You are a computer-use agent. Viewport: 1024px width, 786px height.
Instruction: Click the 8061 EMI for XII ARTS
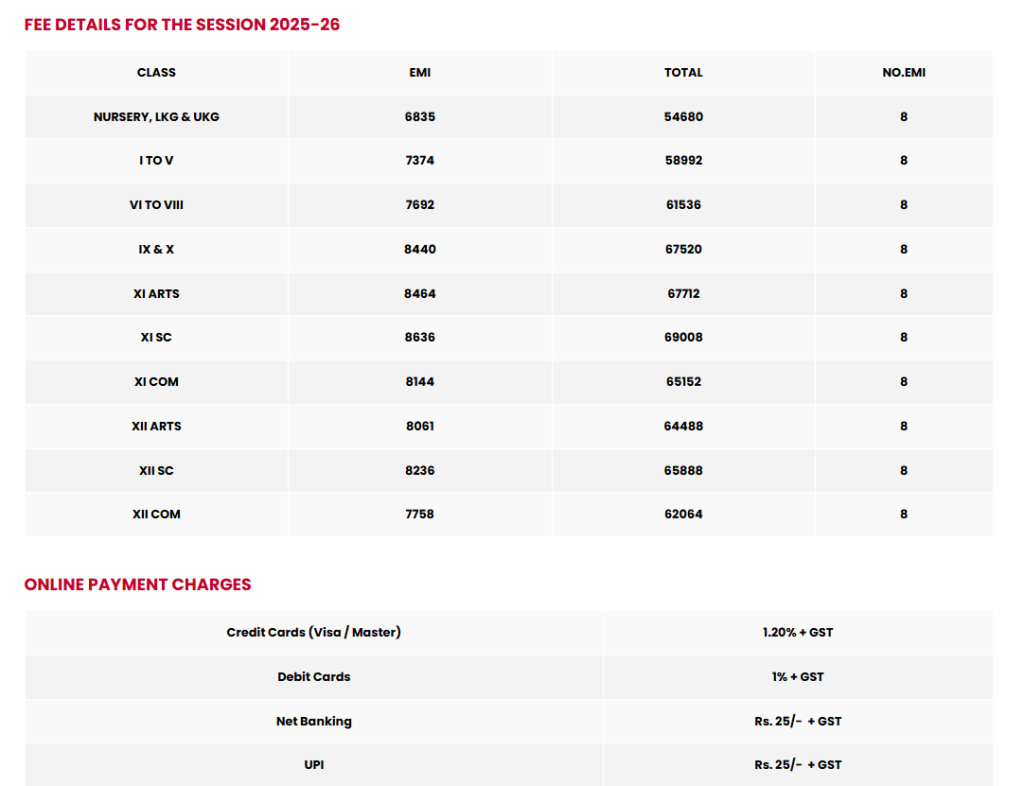(x=420, y=426)
